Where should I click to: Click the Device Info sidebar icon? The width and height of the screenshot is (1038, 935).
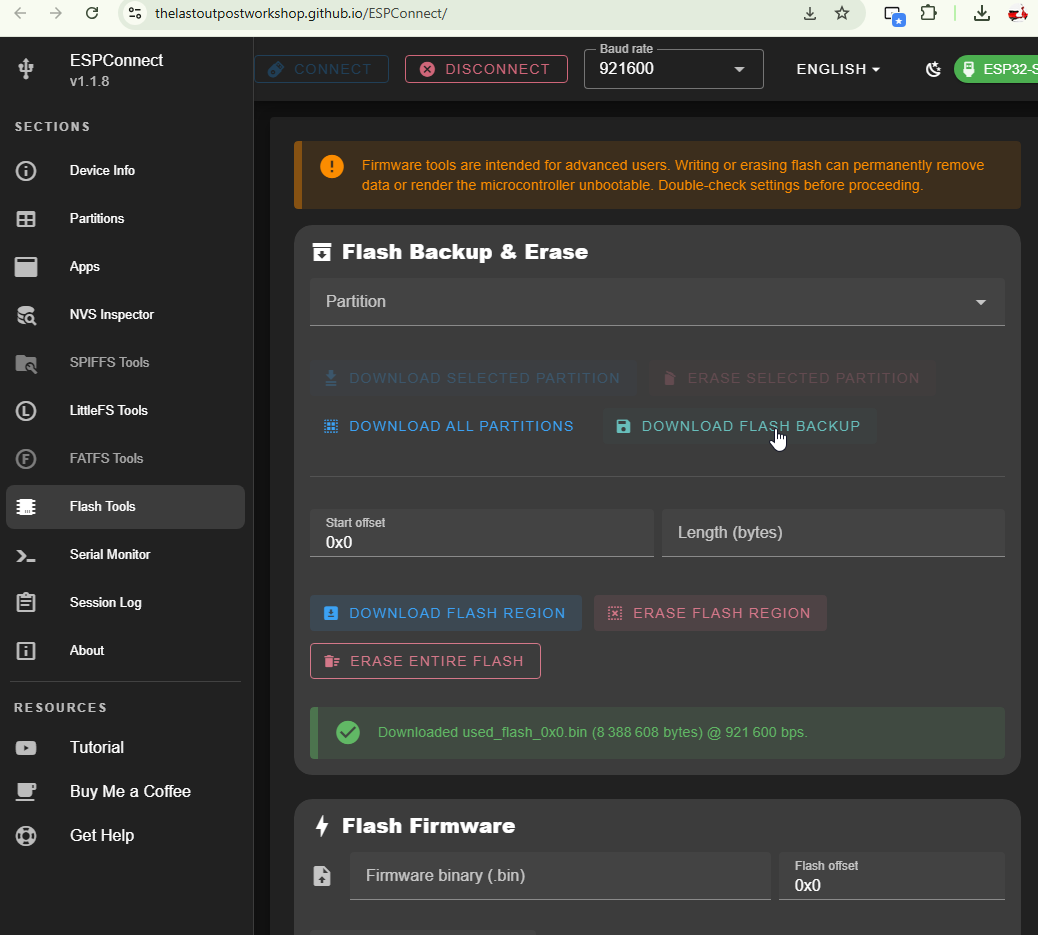[26, 171]
